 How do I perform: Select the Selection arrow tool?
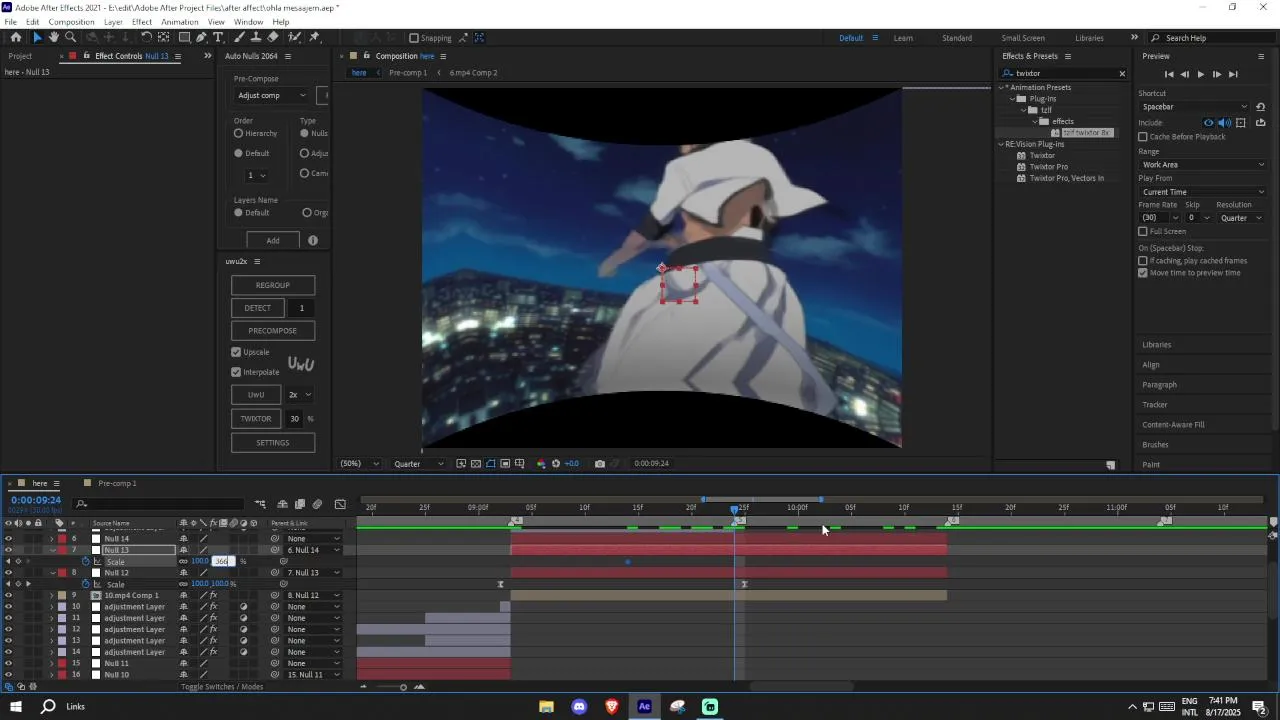point(37,37)
